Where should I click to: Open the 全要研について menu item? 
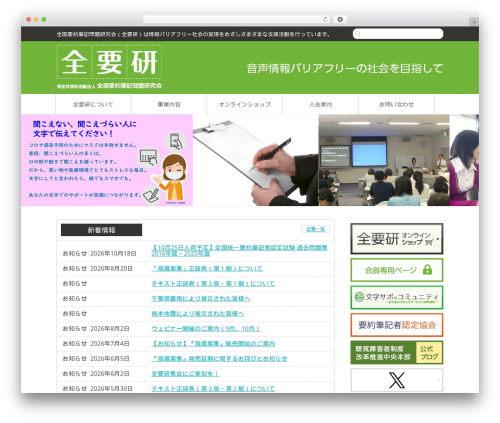(x=93, y=104)
